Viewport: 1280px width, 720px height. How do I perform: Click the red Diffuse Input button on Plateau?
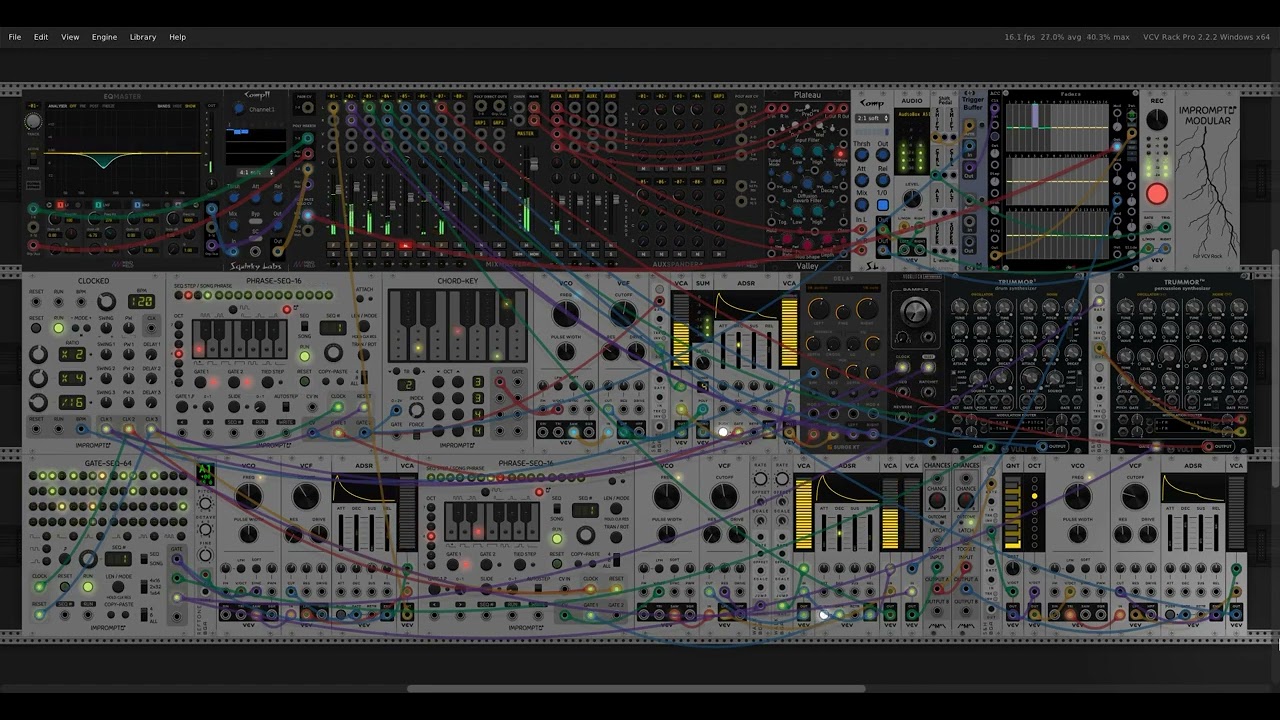coord(840,154)
